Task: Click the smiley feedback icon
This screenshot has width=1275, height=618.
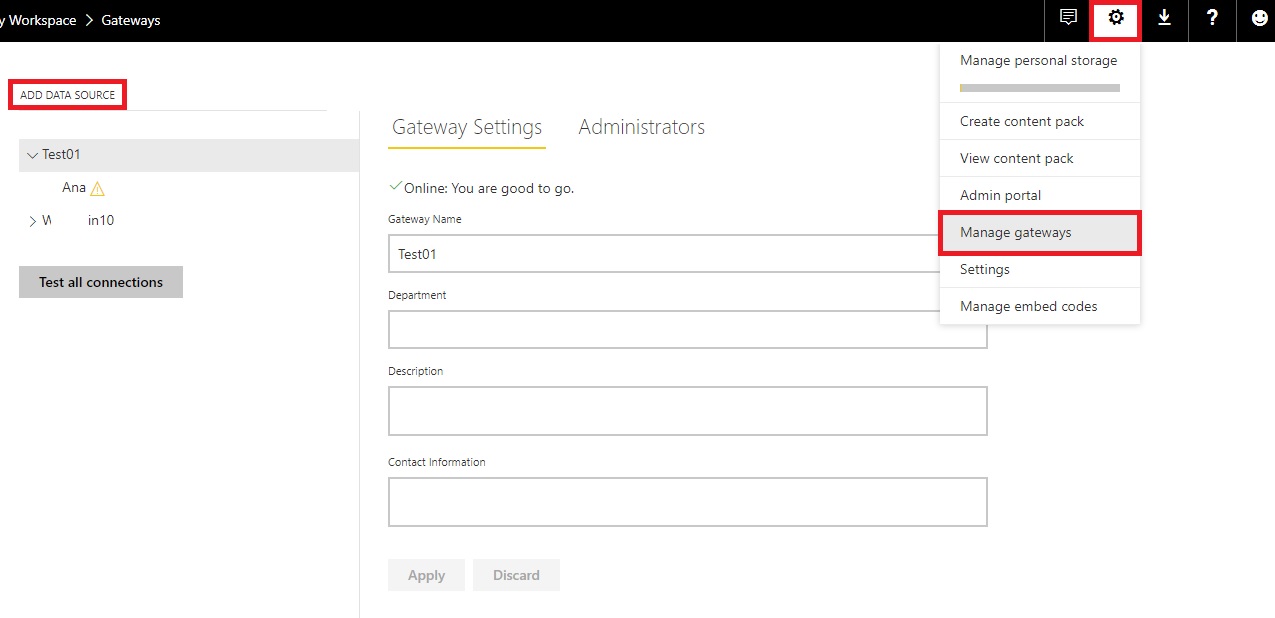Action: point(1258,19)
